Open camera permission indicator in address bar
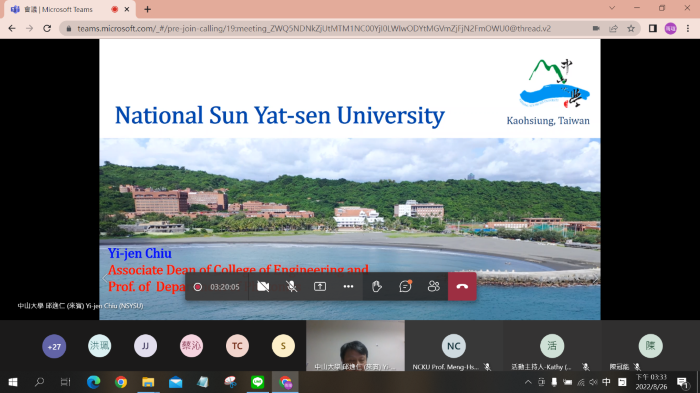Screen dimensions: 700x393 click(596, 28)
